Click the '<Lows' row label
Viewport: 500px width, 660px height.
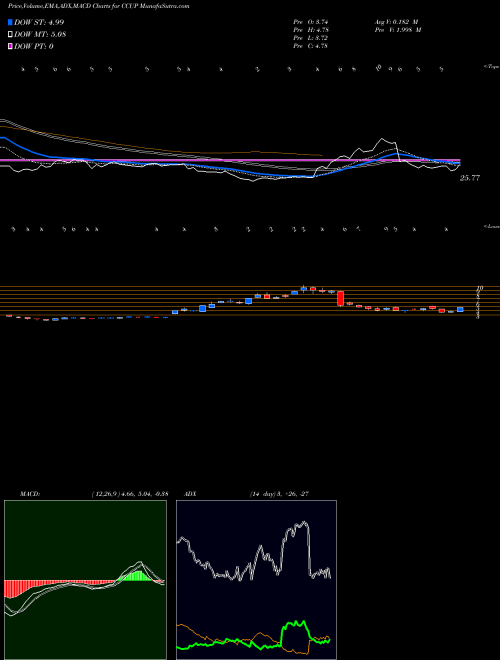[x=491, y=226]
